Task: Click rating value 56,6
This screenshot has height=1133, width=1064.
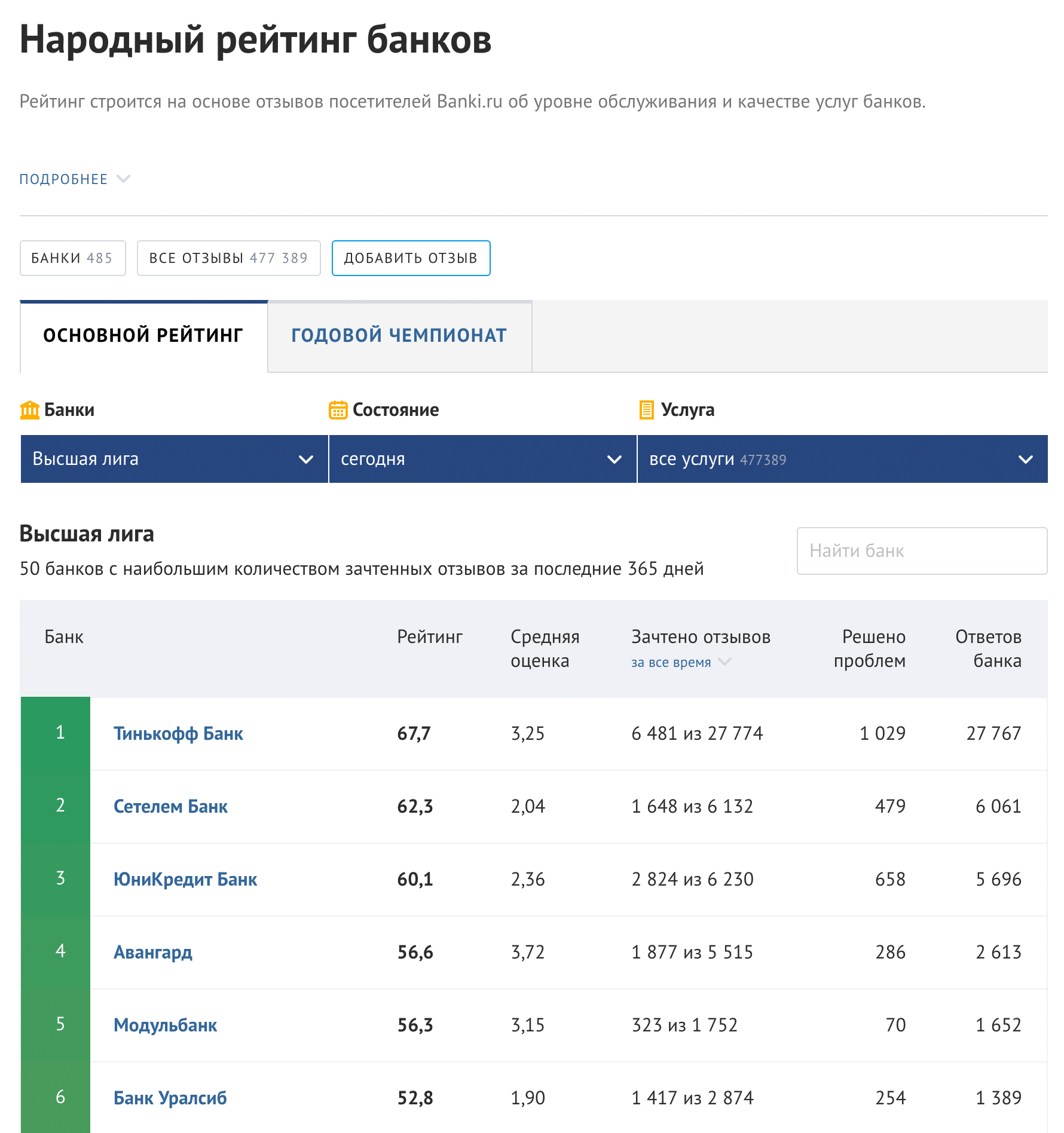Action: coord(415,952)
